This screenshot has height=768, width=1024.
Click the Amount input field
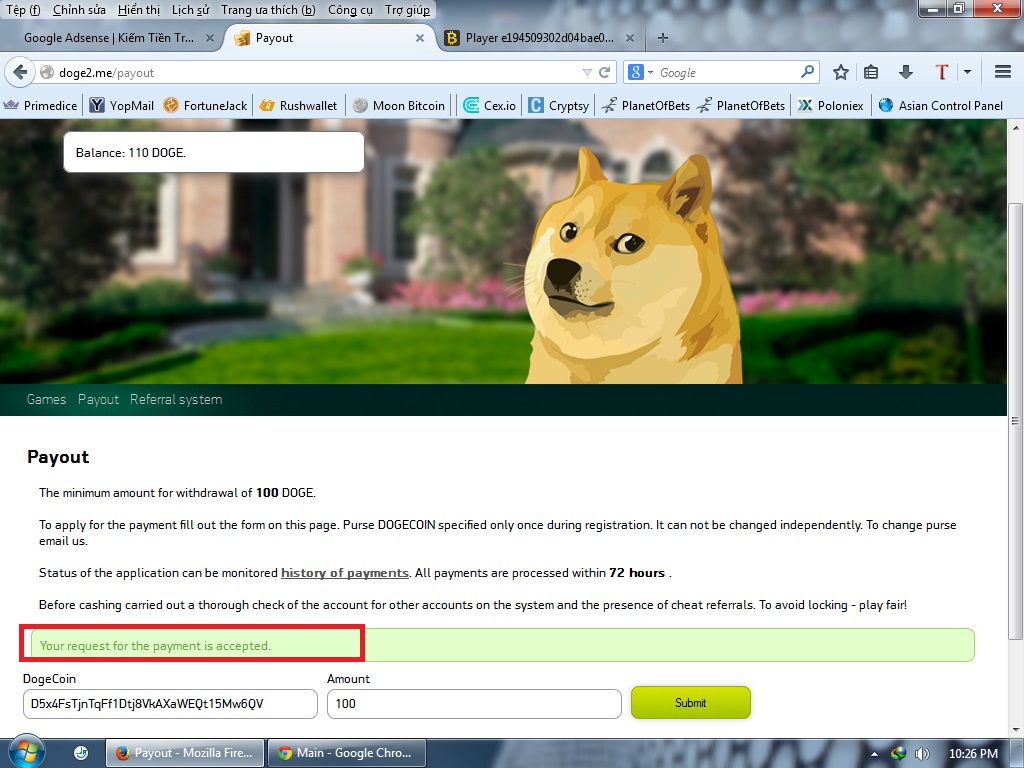pyautogui.click(x=474, y=703)
